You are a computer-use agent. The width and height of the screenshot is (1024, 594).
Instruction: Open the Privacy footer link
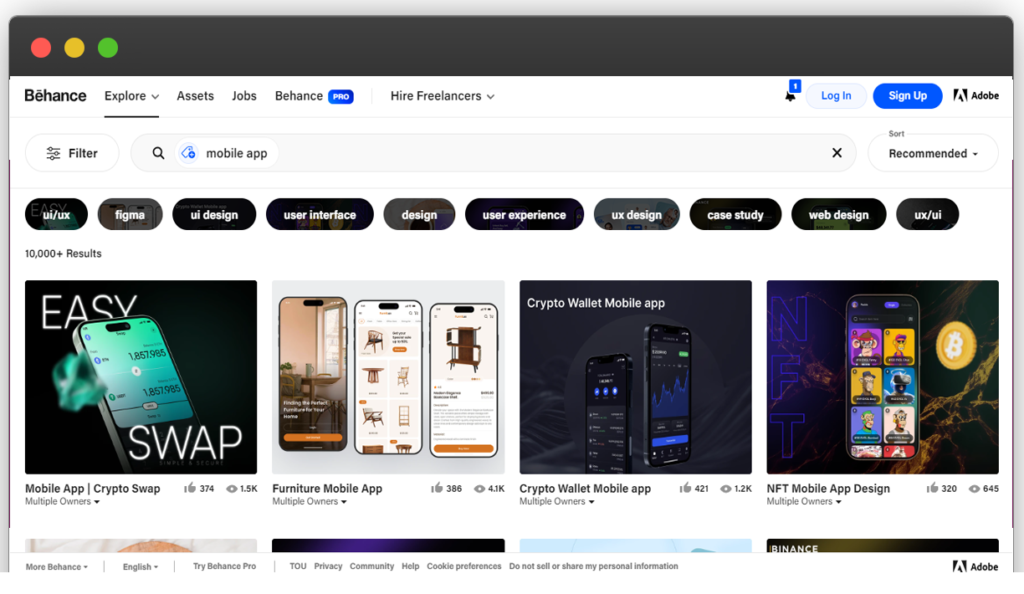coord(328,567)
